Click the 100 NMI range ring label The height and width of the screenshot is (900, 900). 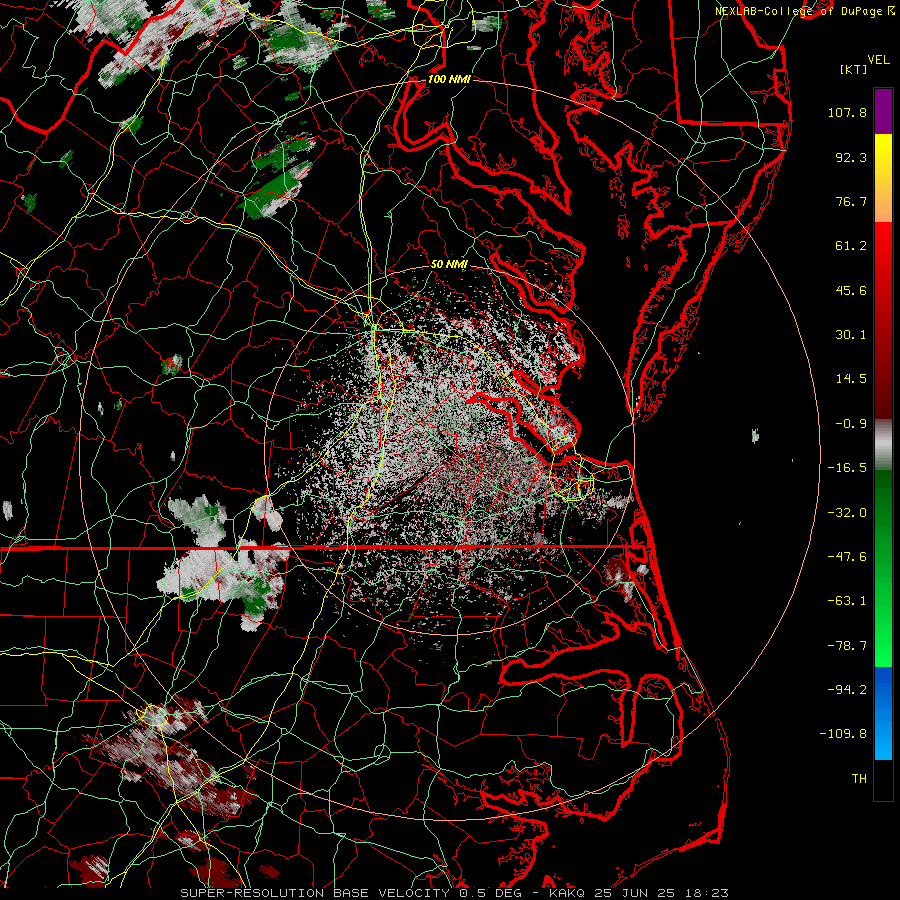click(x=449, y=79)
